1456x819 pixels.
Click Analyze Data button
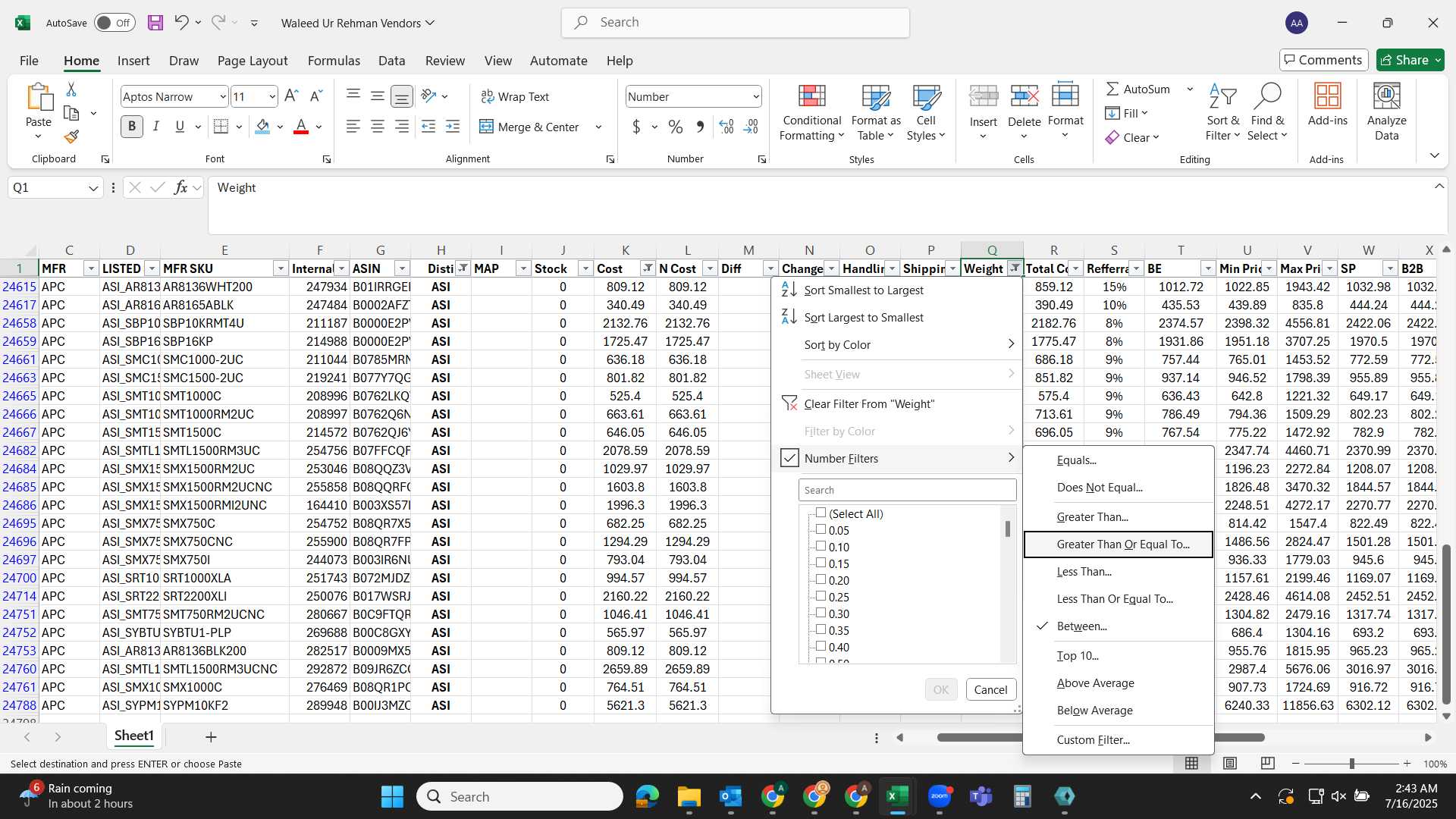pyautogui.click(x=1386, y=113)
